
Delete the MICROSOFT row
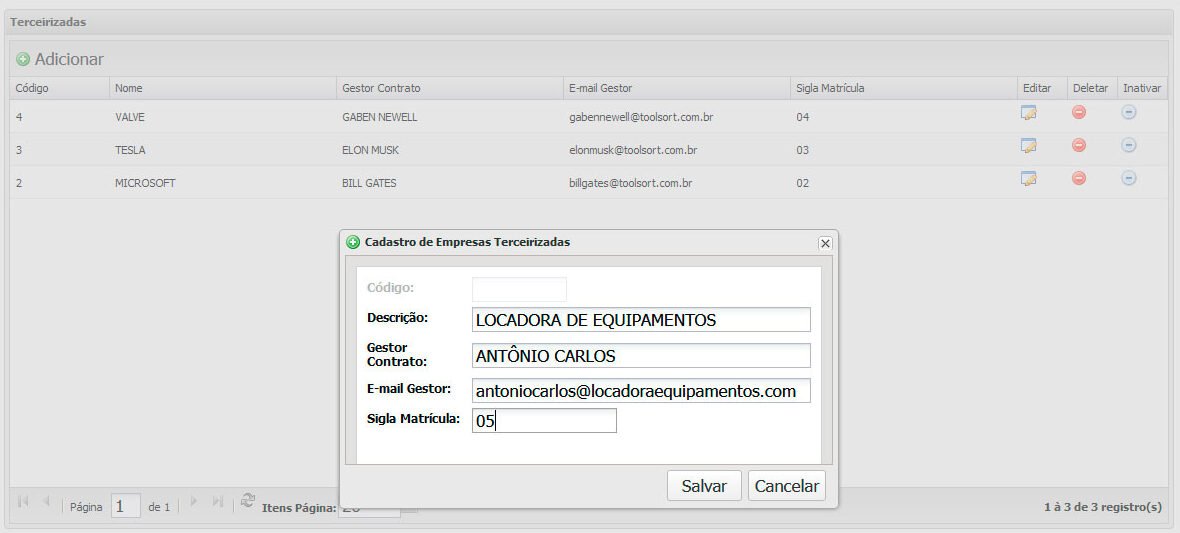[x=1078, y=178]
